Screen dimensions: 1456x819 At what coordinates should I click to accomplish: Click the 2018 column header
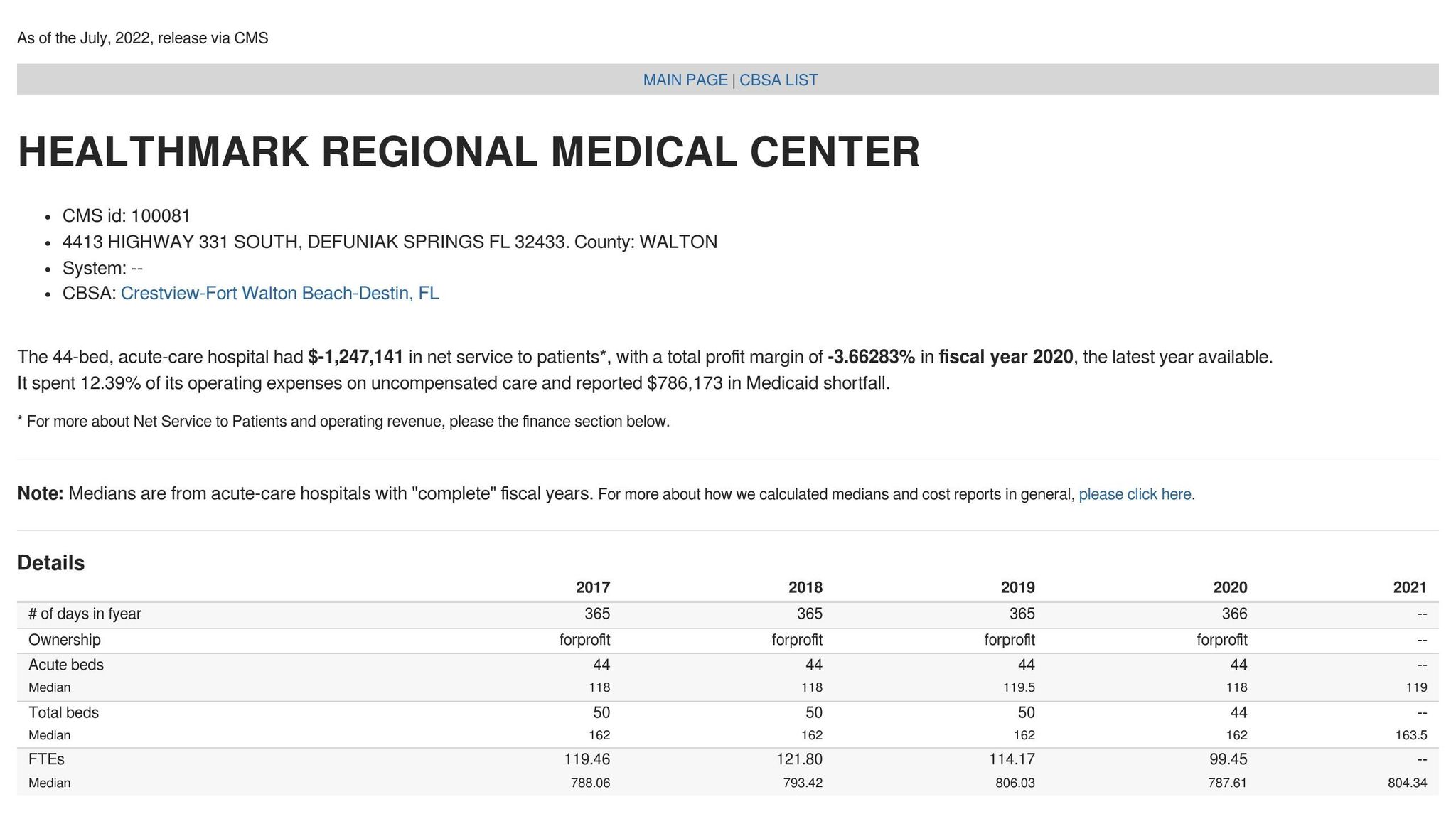pyautogui.click(x=805, y=587)
